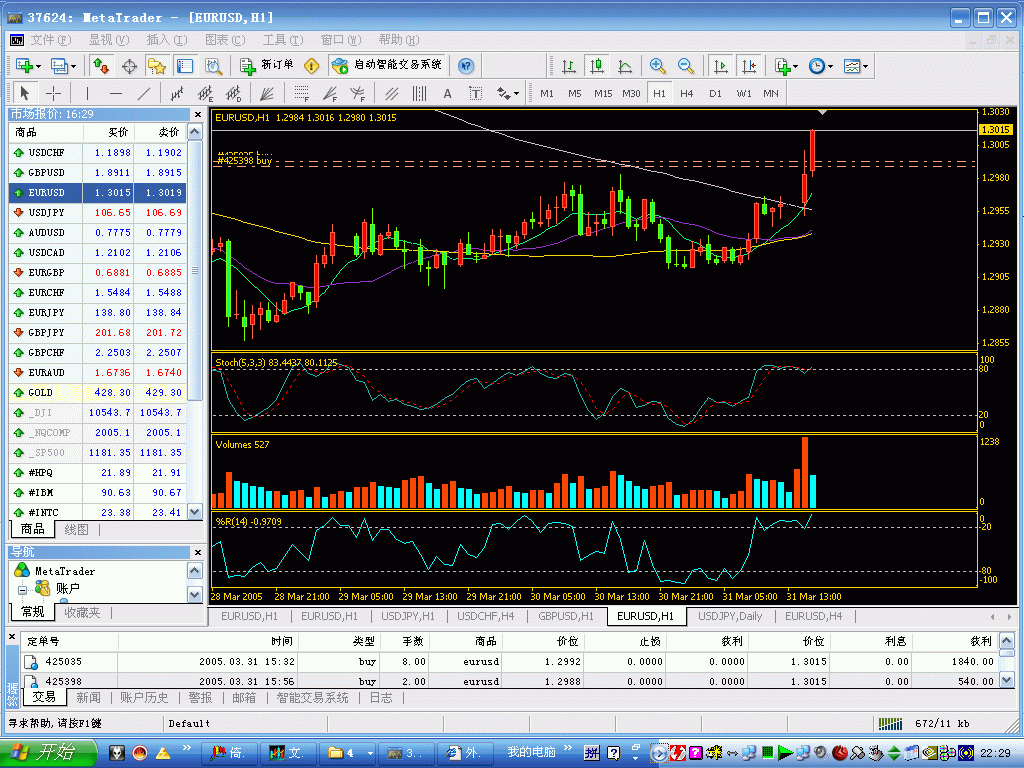Open the data window crosshair icon
Viewport: 1024px width, 768px height.
[129, 66]
